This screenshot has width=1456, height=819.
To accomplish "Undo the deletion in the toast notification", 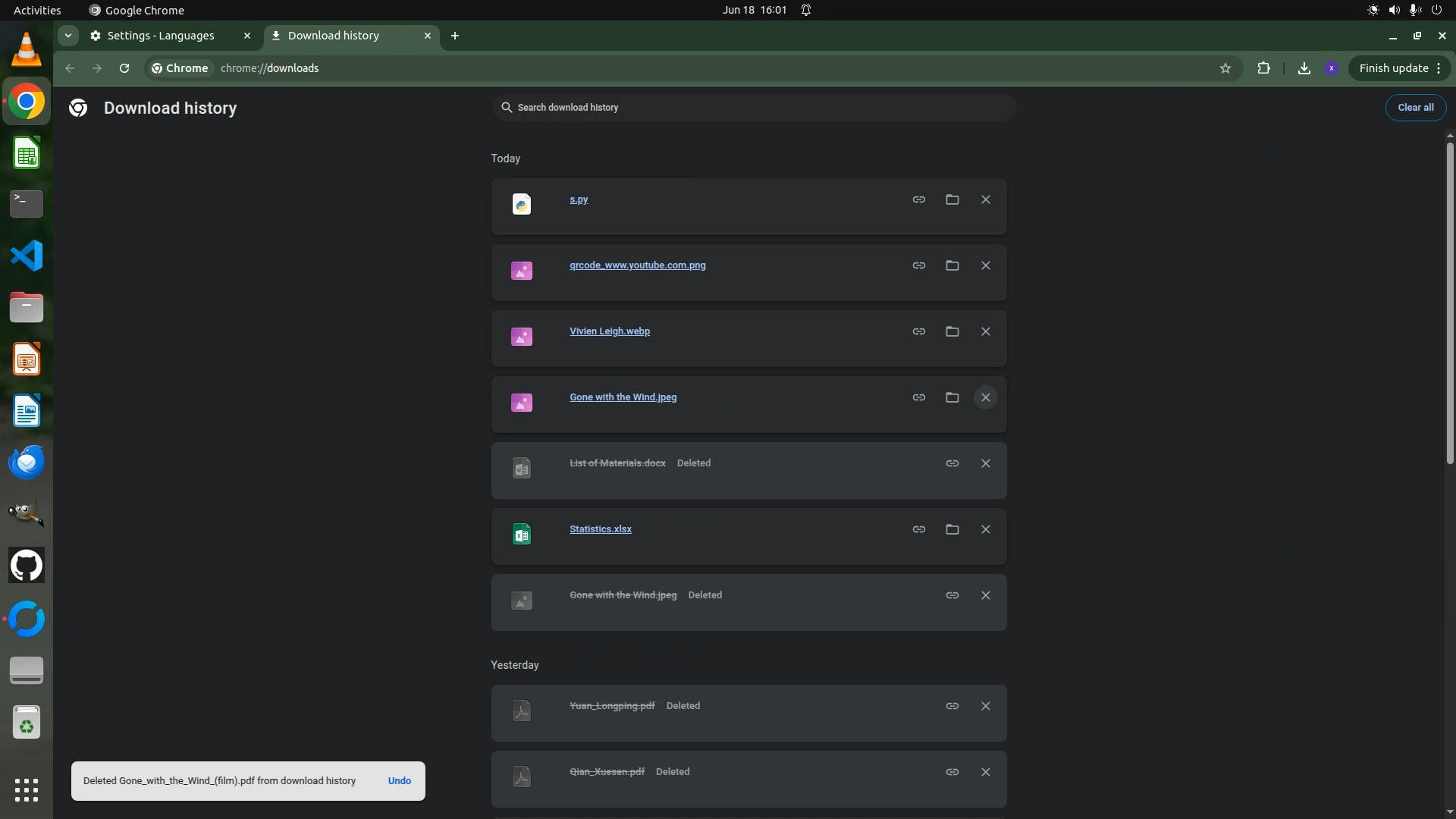I will click(399, 780).
